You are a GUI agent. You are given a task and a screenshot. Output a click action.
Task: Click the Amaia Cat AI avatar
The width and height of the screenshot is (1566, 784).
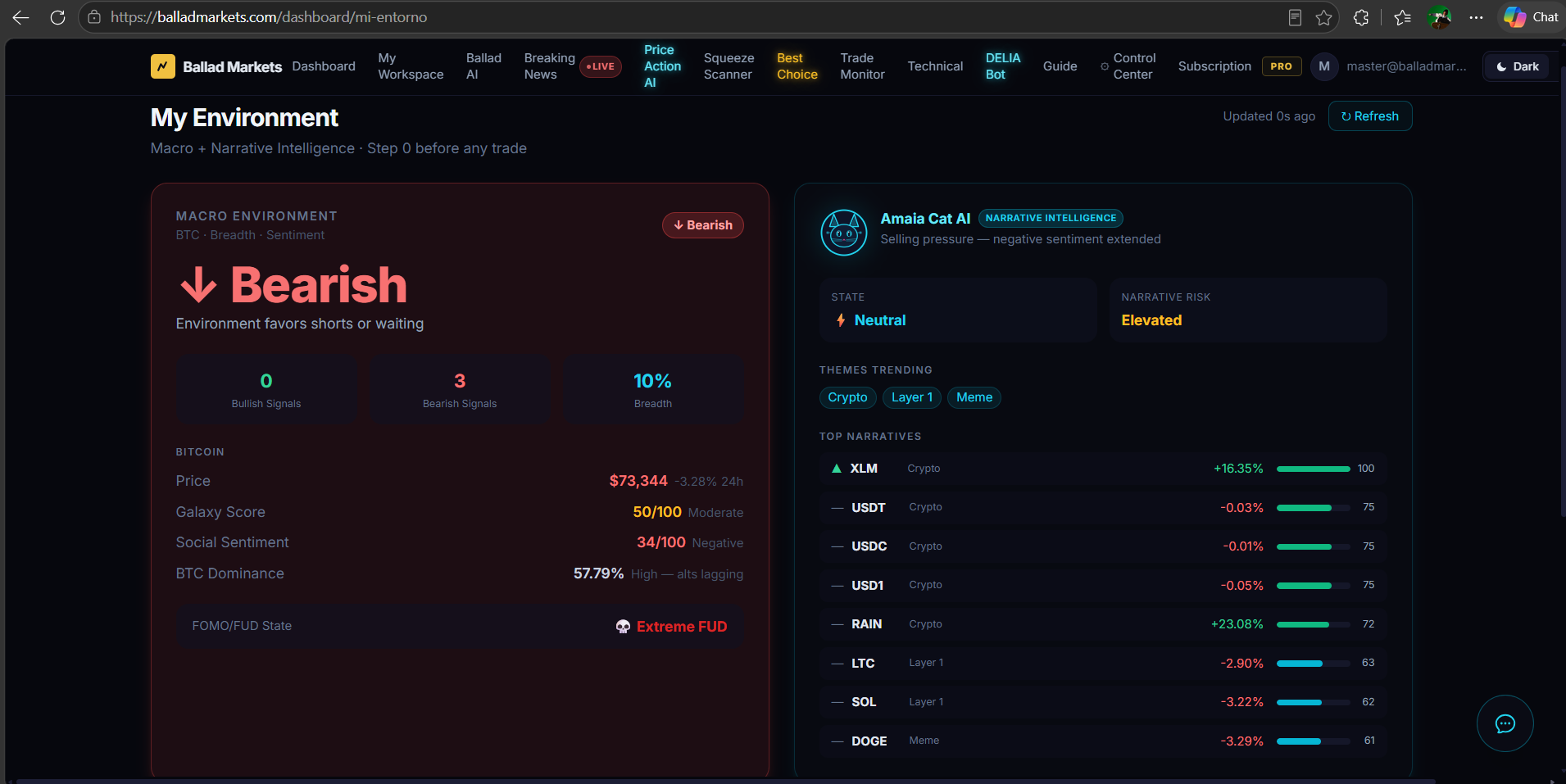point(844,233)
